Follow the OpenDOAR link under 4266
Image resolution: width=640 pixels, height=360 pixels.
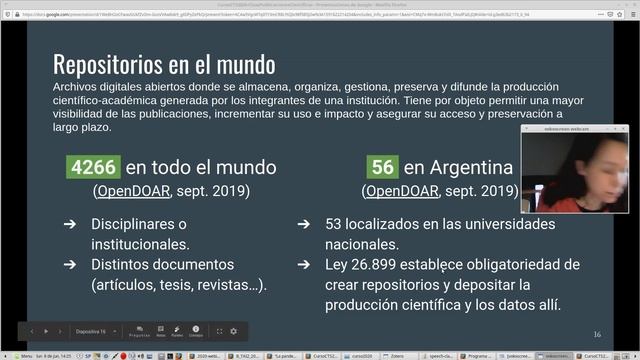coord(133,191)
